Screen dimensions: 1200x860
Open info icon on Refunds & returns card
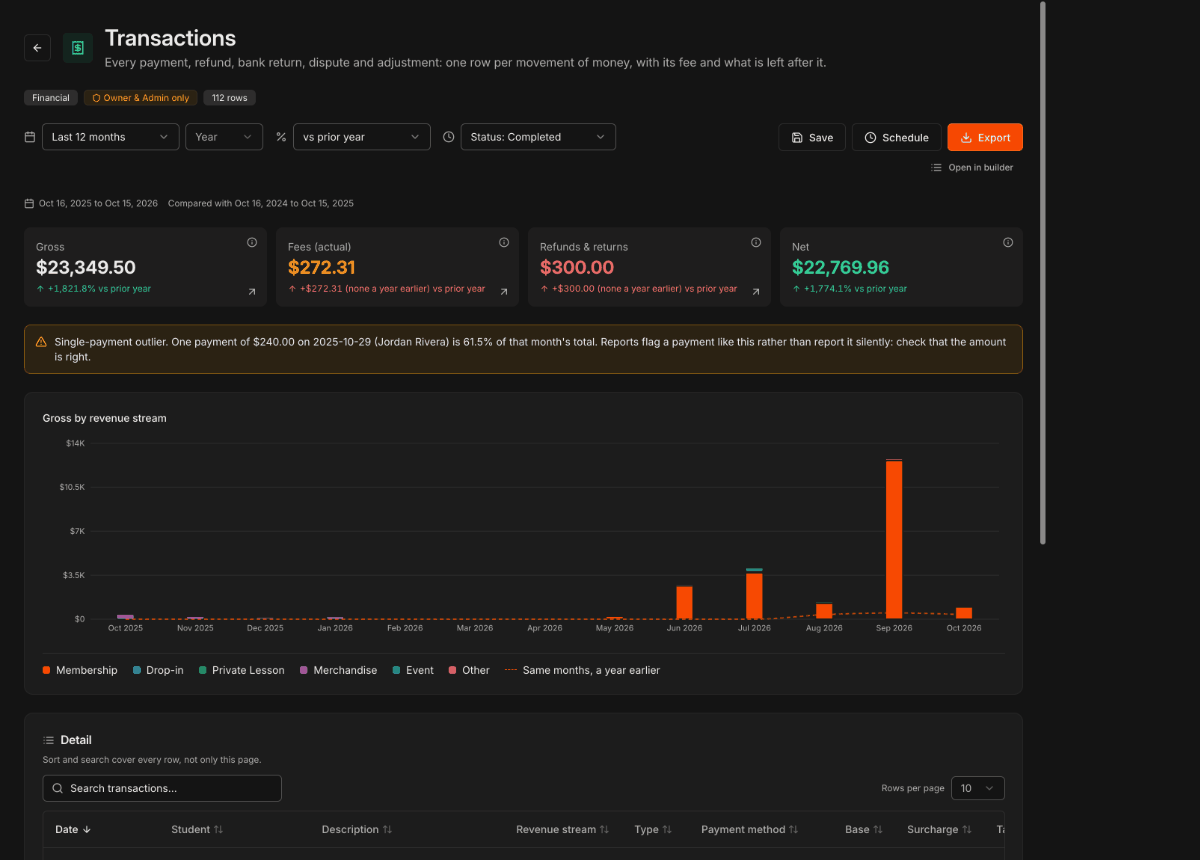(756, 242)
